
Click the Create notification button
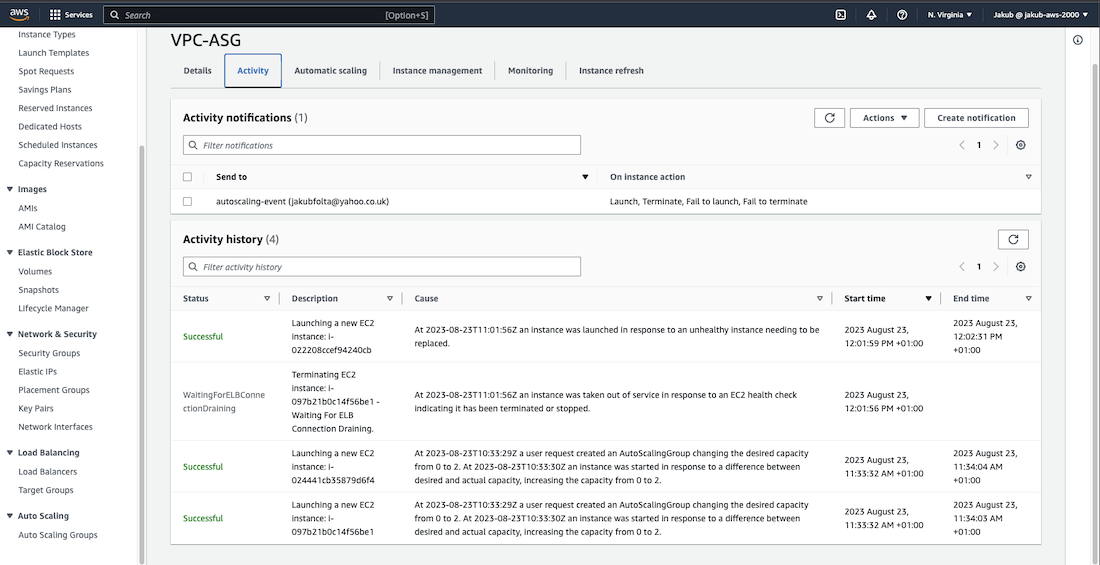pos(976,118)
